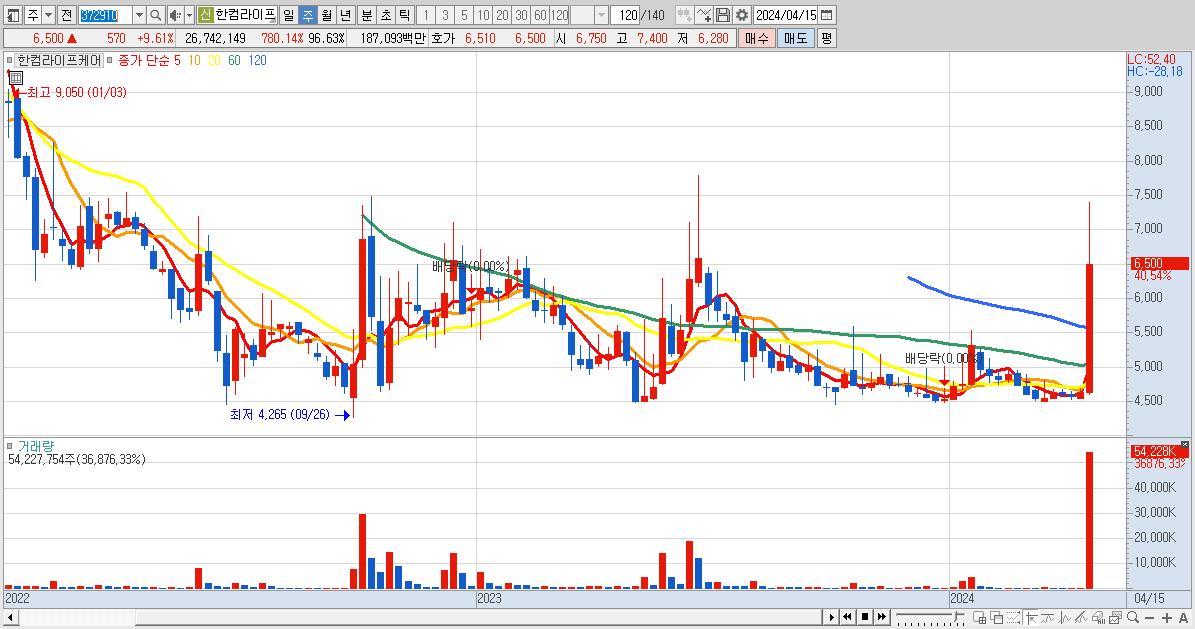Click the data grid icon under chart title
The image size is (1195, 629).
point(16,78)
